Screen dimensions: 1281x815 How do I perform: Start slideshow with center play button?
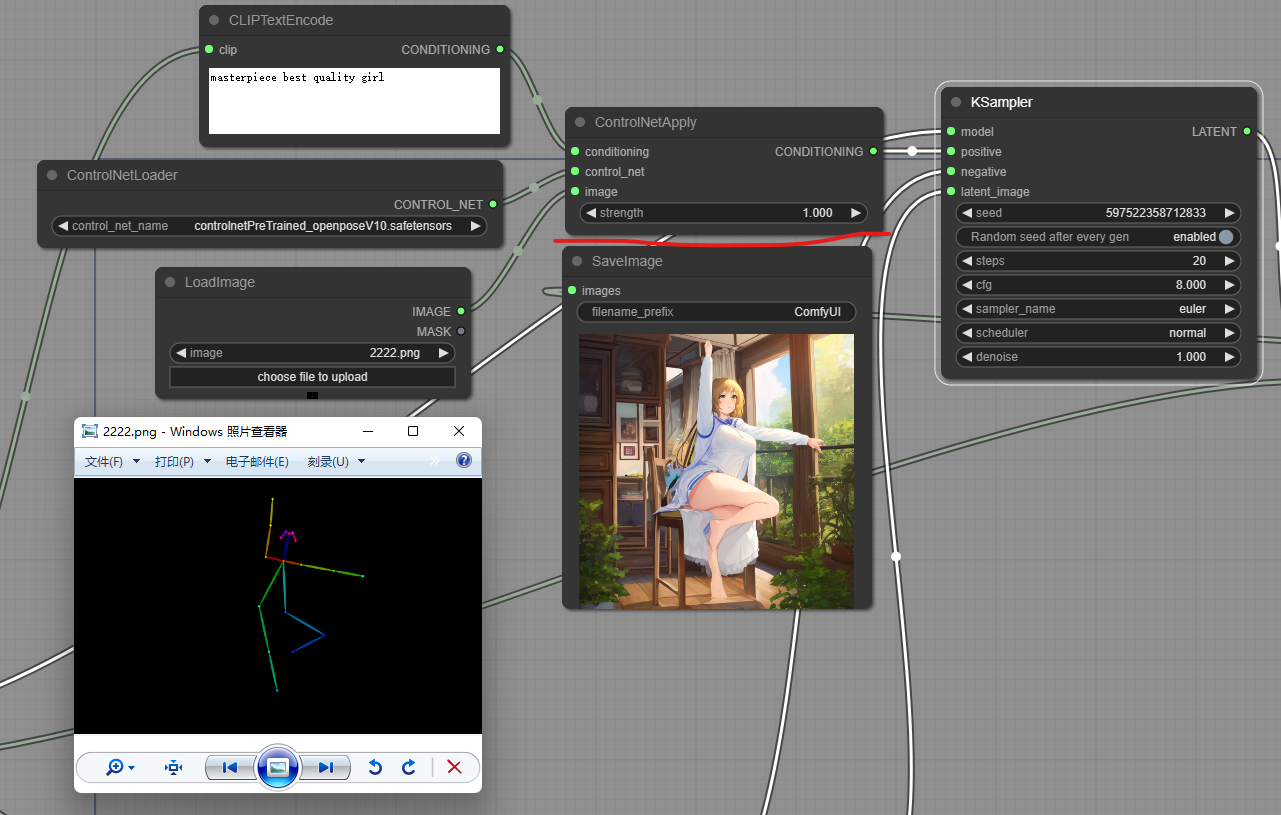(278, 767)
